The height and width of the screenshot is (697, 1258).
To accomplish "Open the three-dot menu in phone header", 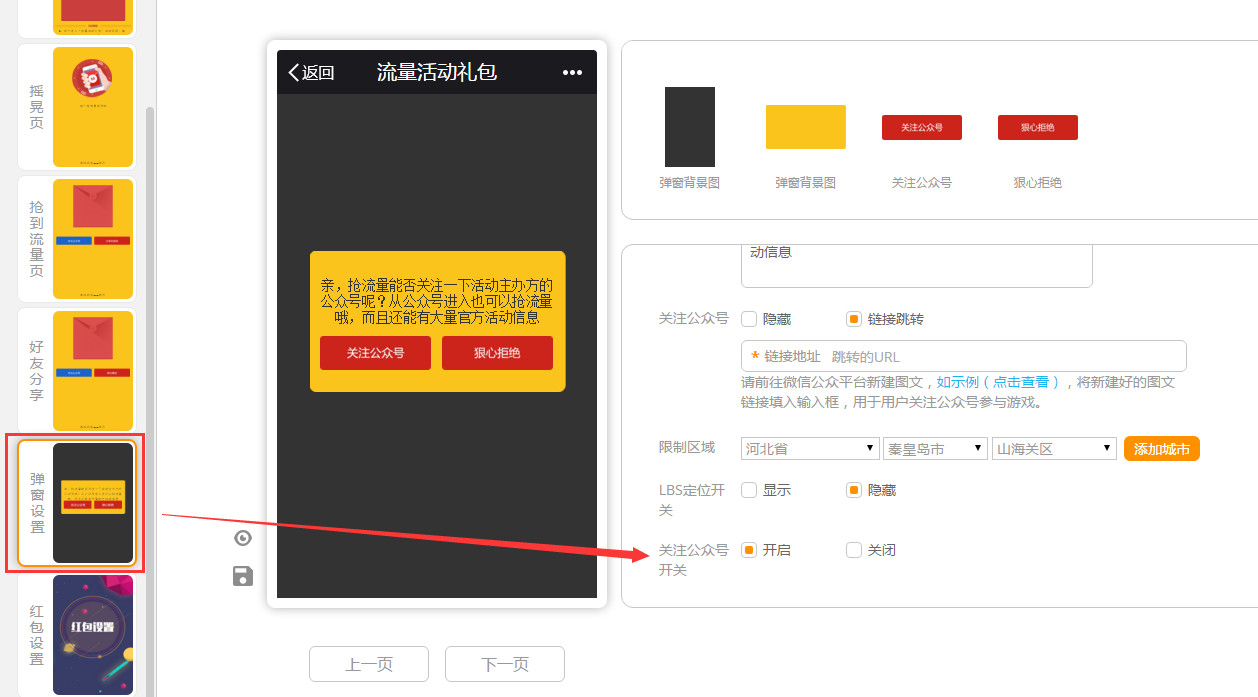I will click(x=572, y=72).
